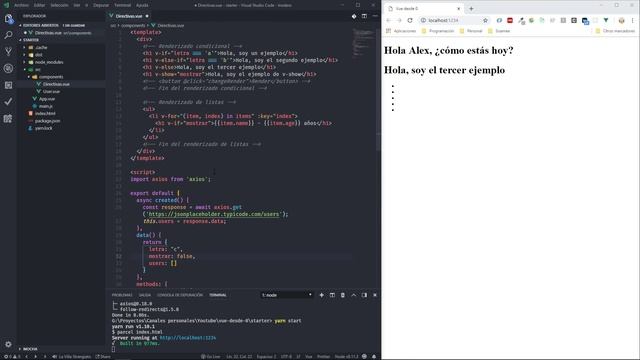Click the Chrome profile avatar
The width and height of the screenshot is (640, 360).
coord(622,20)
